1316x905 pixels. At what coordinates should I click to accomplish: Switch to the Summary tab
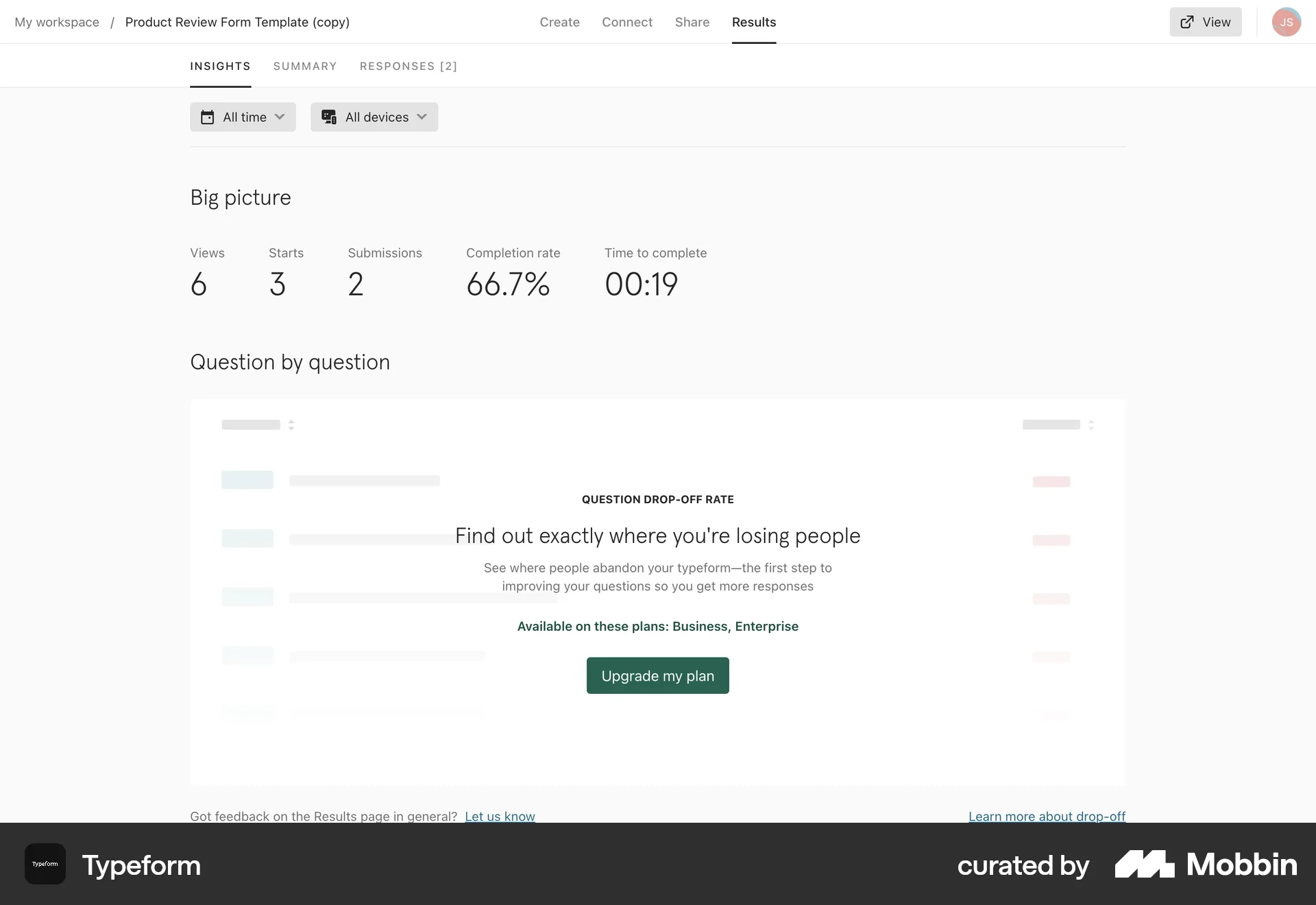305,67
